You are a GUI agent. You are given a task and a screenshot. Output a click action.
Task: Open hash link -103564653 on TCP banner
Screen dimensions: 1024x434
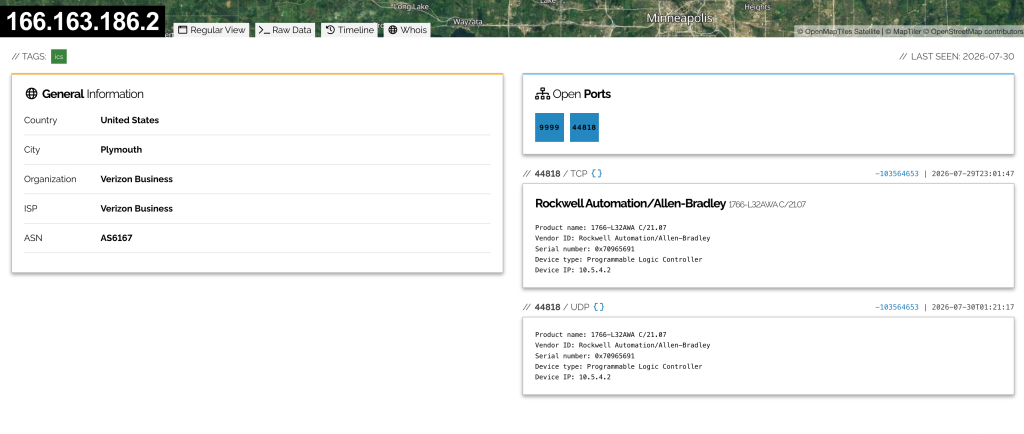(897, 174)
